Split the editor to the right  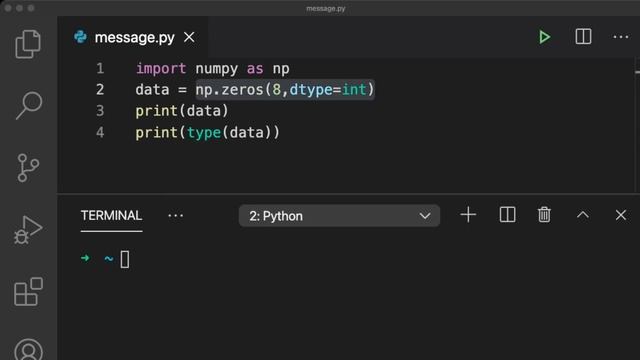(583, 37)
